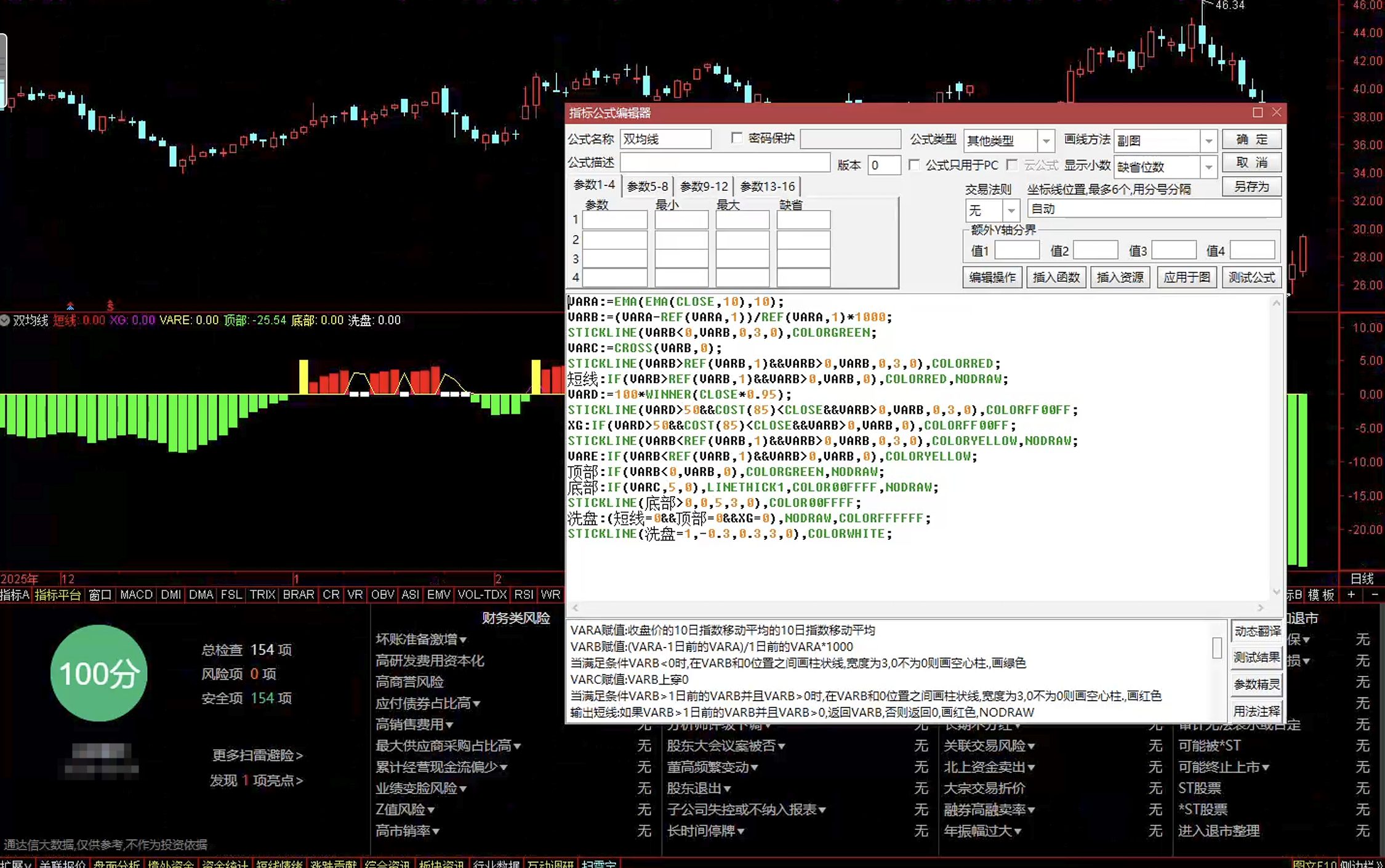Close the formula editor dialog
Viewport: 1385px width, 868px height.
tap(1277, 113)
